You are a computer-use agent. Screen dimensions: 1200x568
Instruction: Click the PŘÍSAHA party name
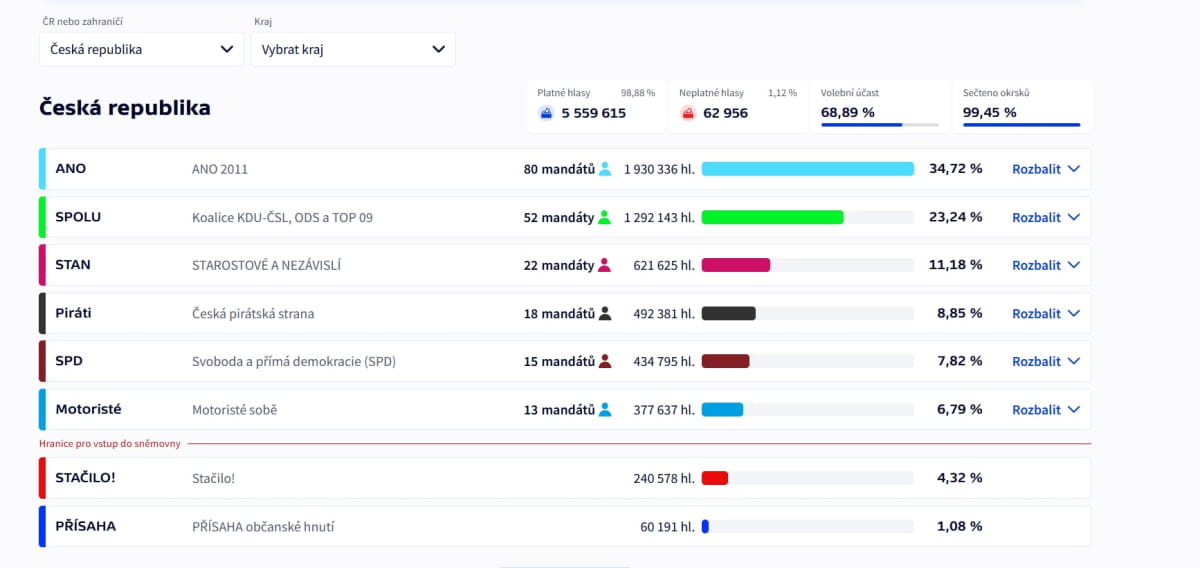(x=85, y=526)
